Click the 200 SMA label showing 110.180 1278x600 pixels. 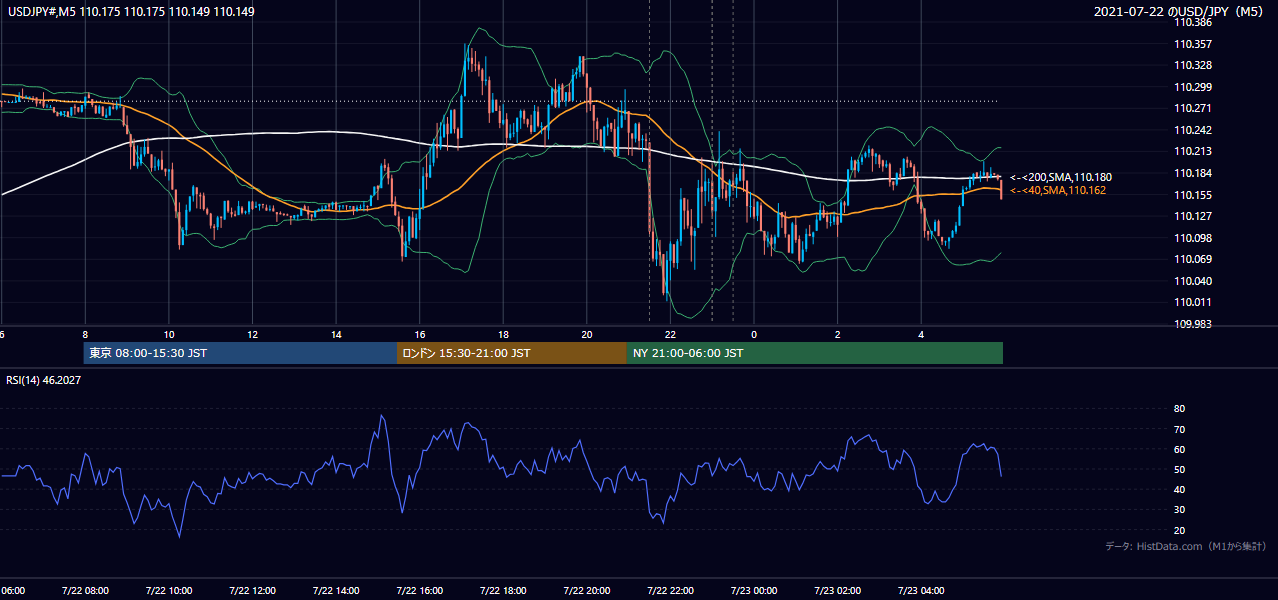[1060, 177]
